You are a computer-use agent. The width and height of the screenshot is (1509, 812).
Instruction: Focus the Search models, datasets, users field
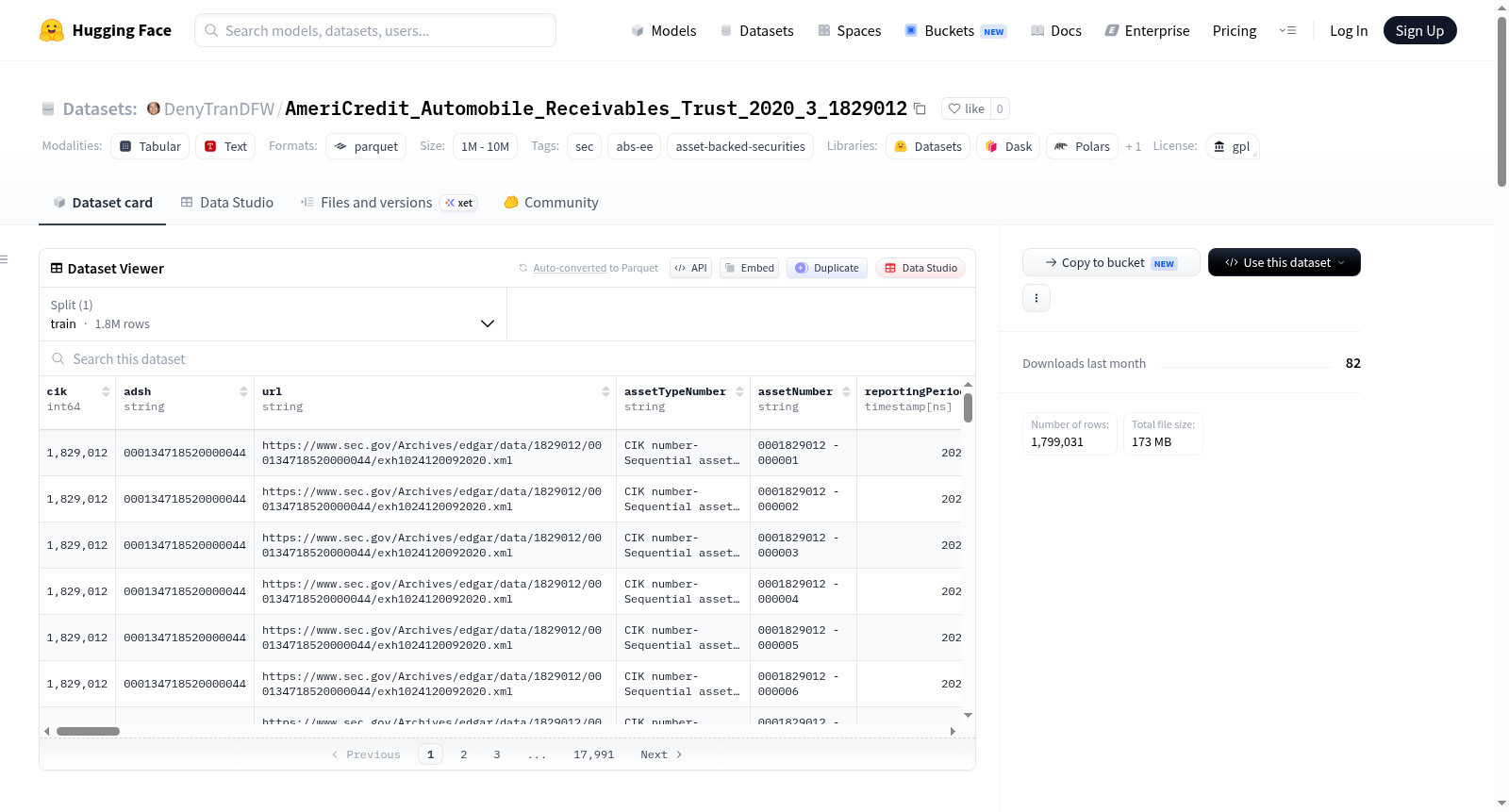click(375, 30)
